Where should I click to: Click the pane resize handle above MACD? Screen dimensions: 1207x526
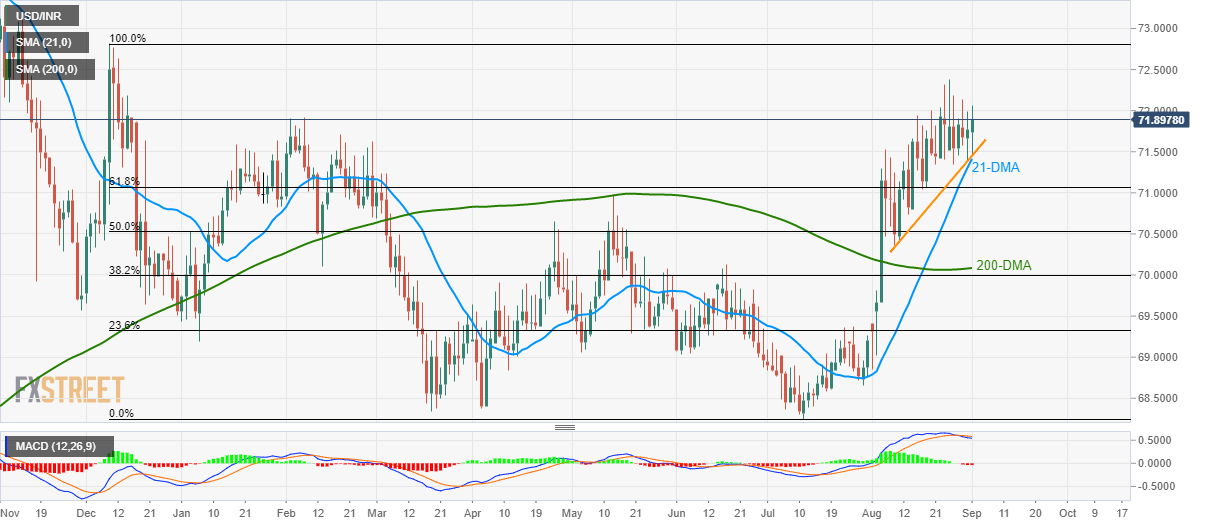565,427
